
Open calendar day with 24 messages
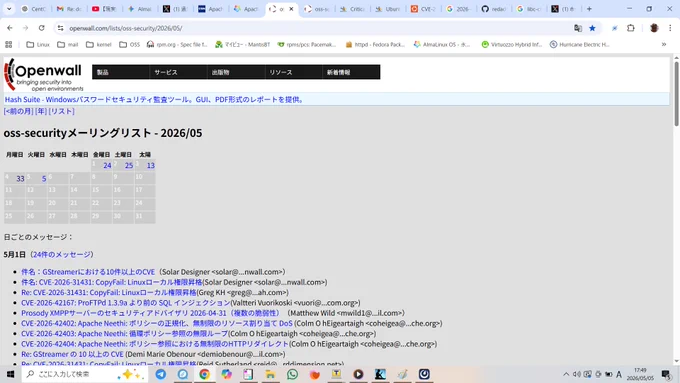(107, 165)
